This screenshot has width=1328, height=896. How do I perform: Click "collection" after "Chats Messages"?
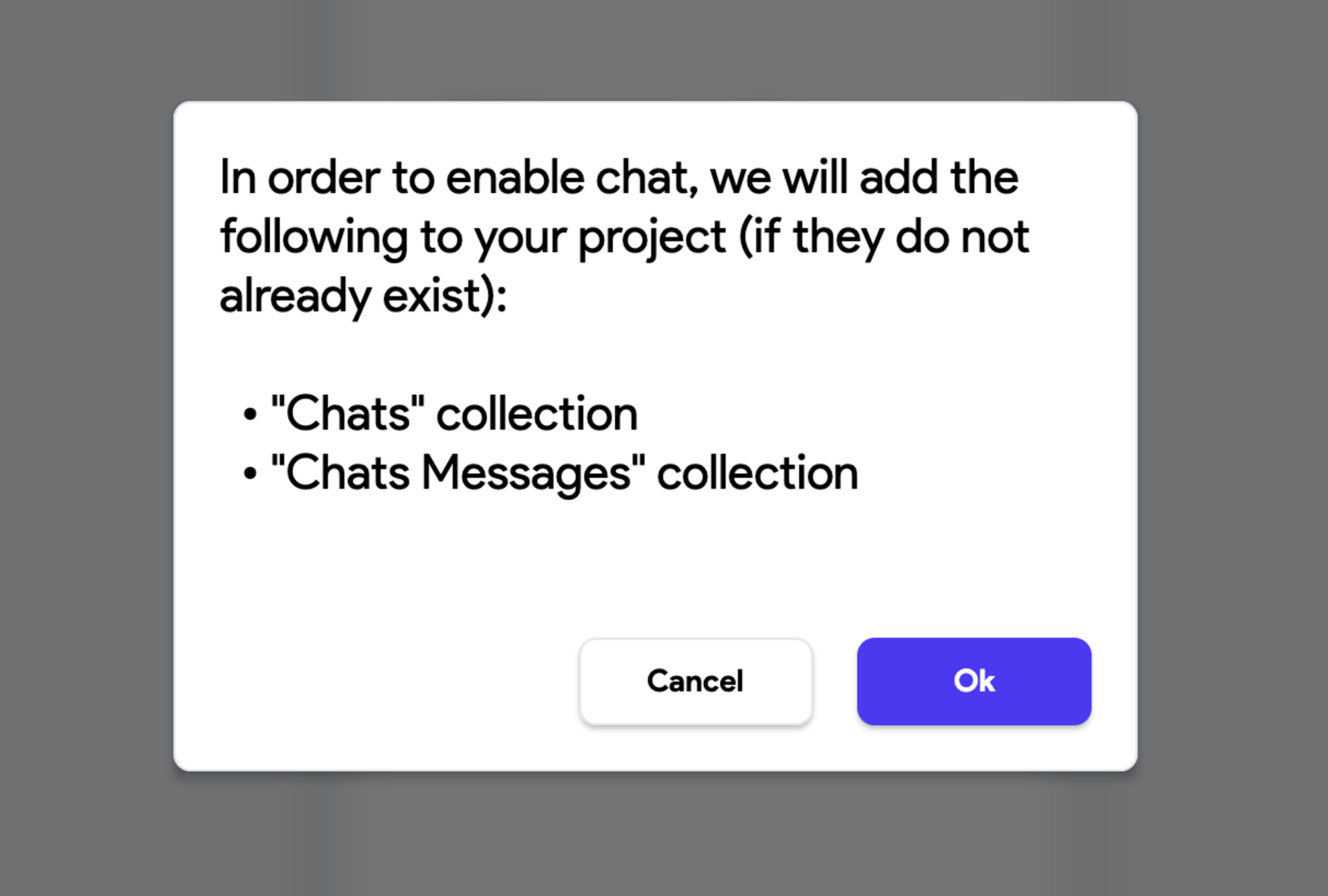758,473
